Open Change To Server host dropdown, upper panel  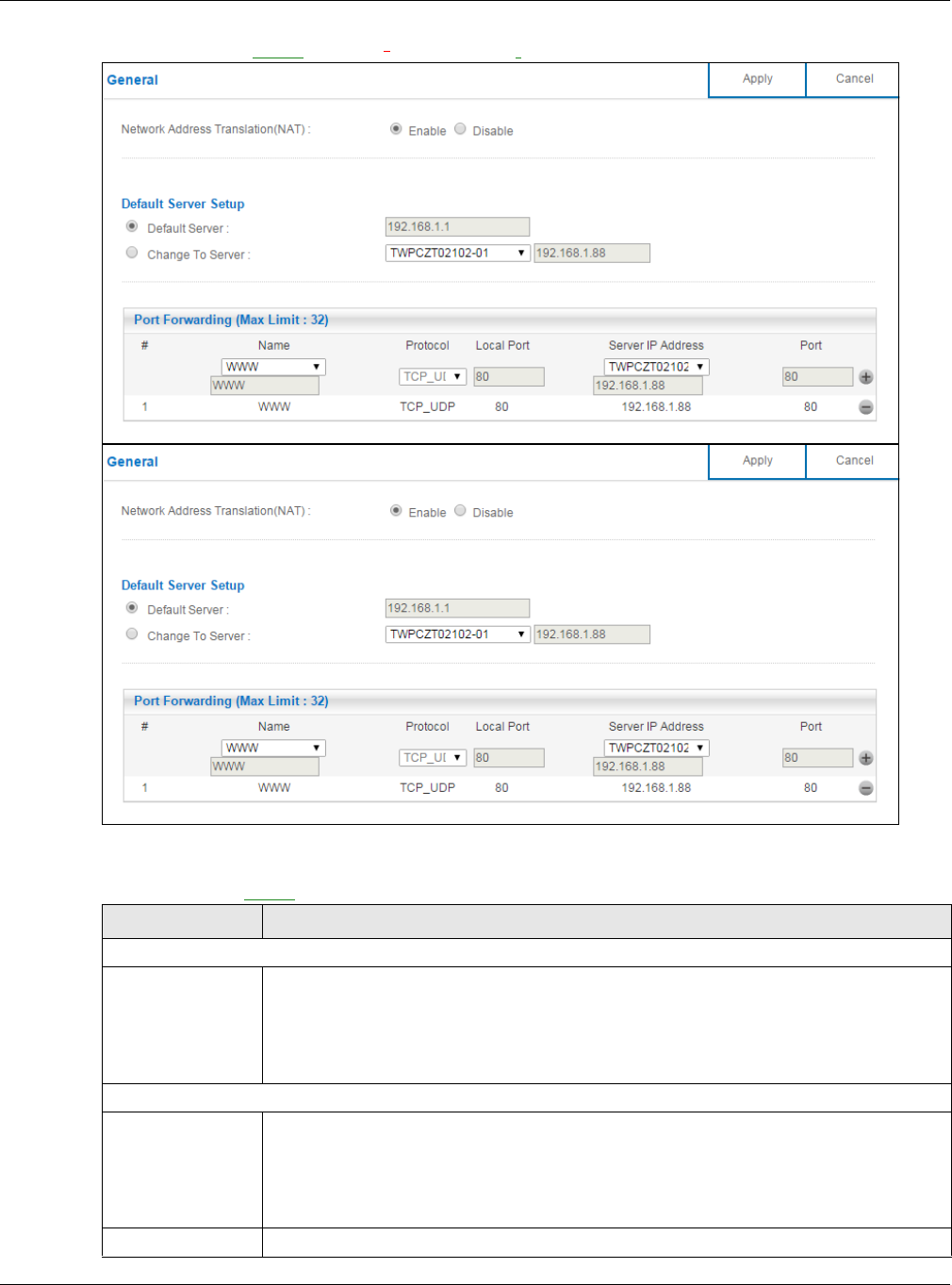point(458,253)
